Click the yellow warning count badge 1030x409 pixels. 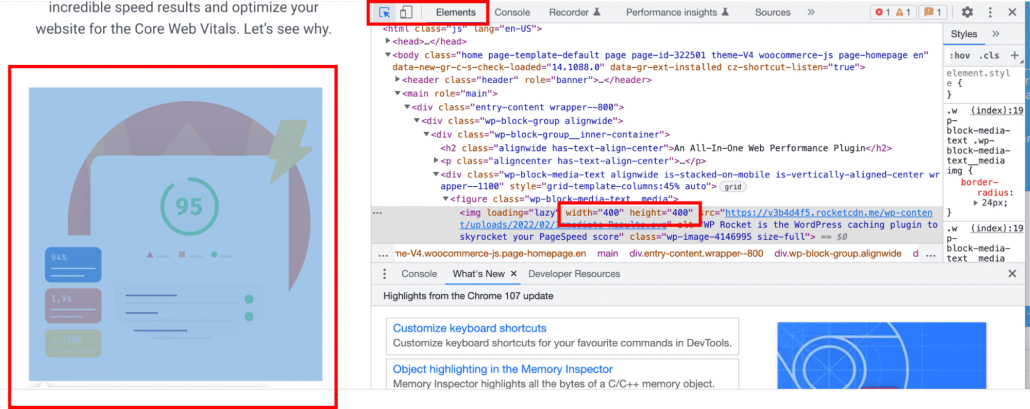pyautogui.click(x=903, y=12)
